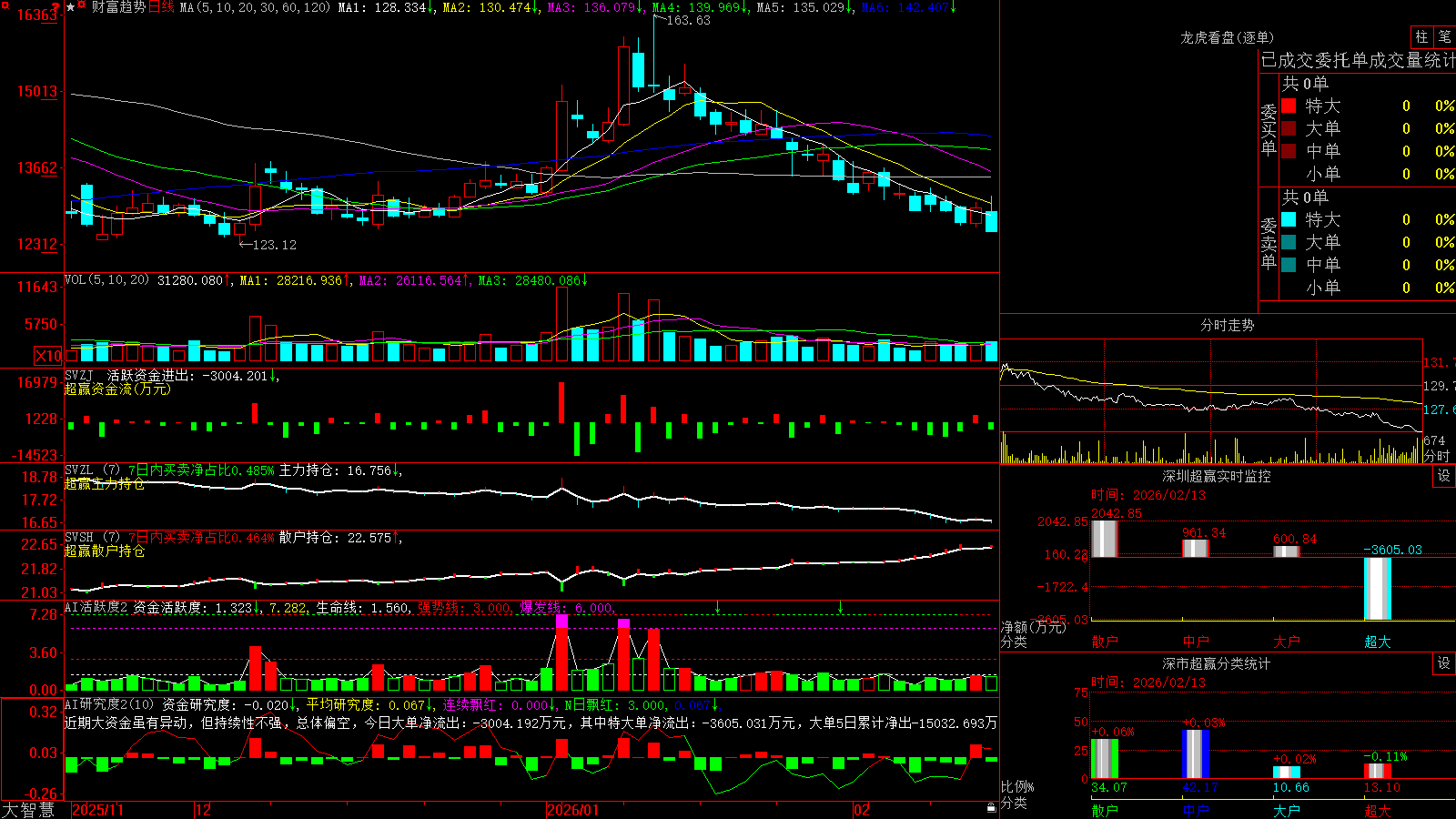Click the 笔 tick display button
Image resolution: width=1456 pixels, height=819 pixels.
pos(1444,36)
